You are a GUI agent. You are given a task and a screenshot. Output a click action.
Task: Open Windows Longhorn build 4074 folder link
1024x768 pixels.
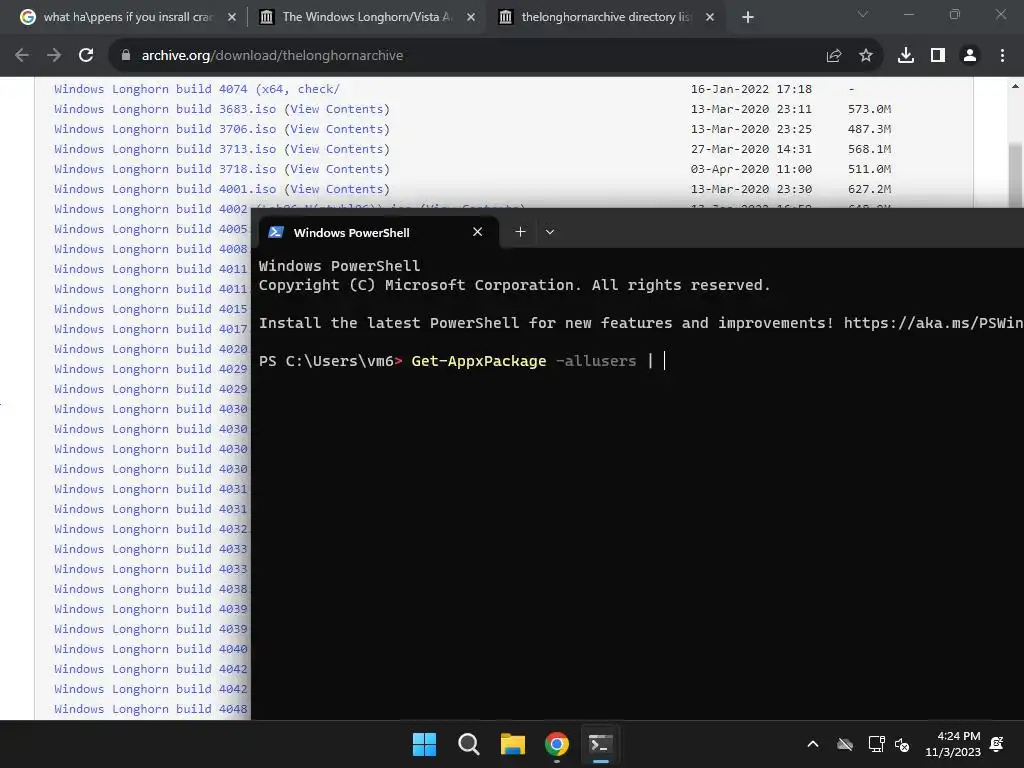coord(197,89)
